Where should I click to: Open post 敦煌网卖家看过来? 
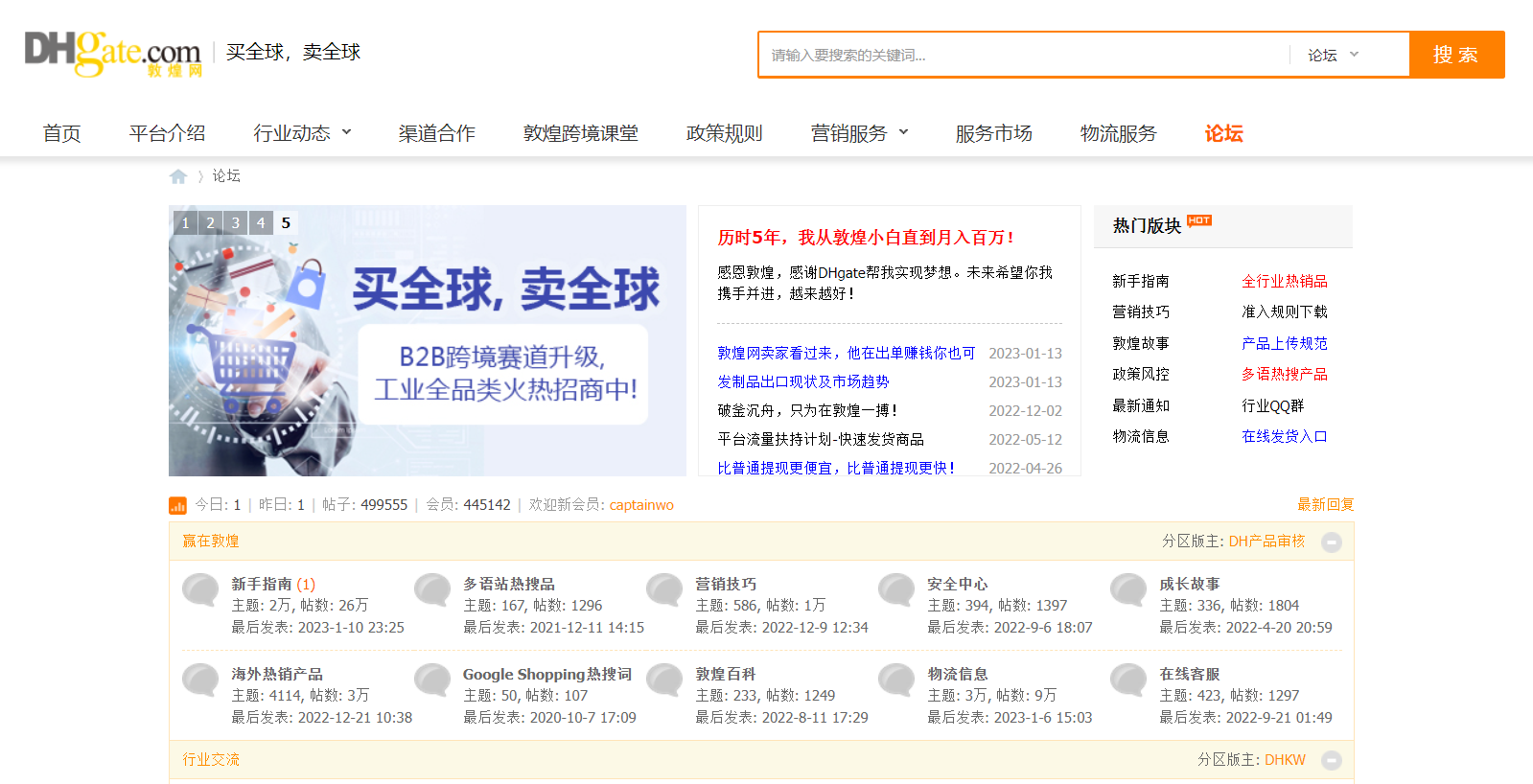pyautogui.click(x=846, y=353)
